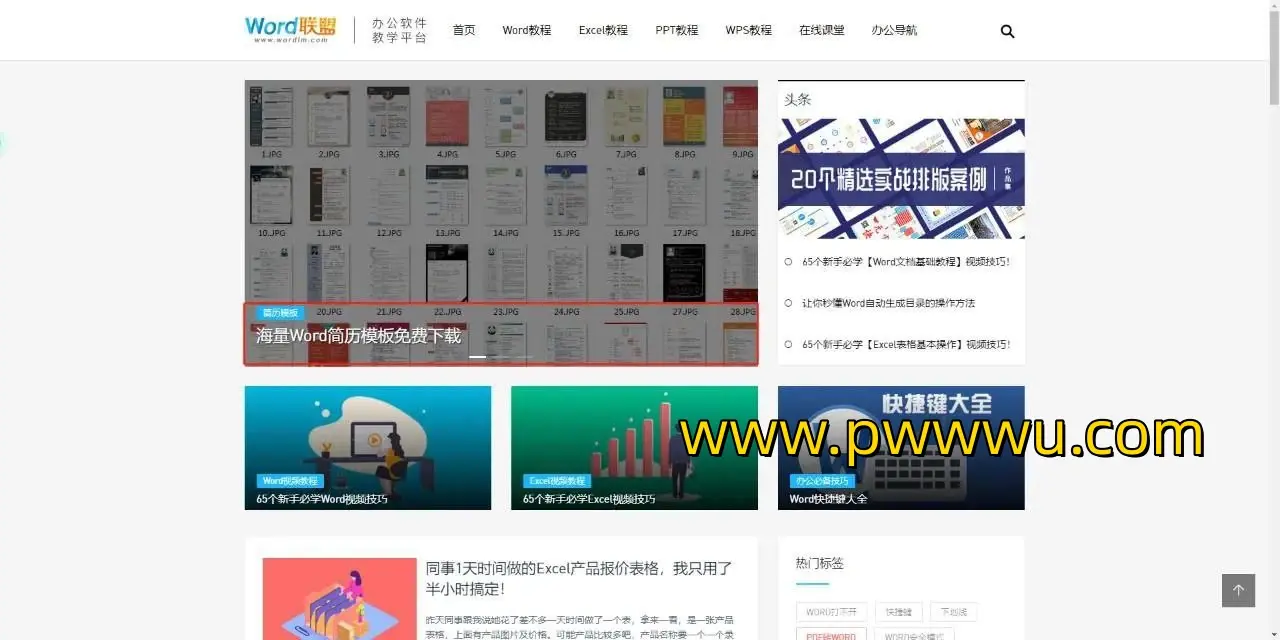This screenshot has width=1280, height=640.
Task: Open 办公导航 in the top menu
Action: (894, 30)
